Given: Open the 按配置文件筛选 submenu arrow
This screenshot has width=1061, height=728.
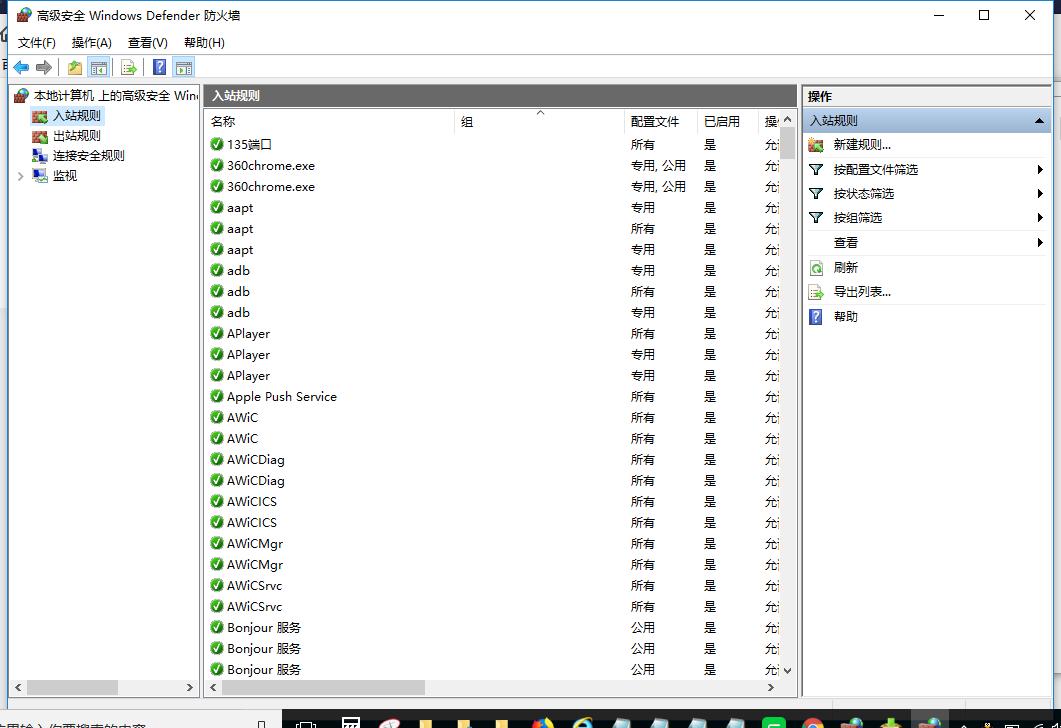Looking at the screenshot, I should click(x=1040, y=169).
